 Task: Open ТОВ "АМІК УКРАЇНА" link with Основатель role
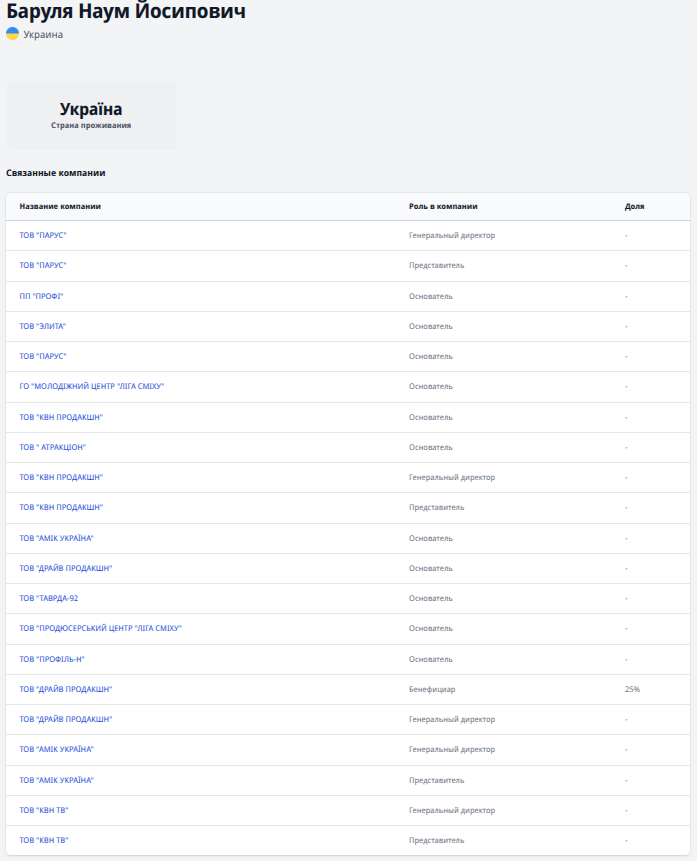click(x=57, y=538)
